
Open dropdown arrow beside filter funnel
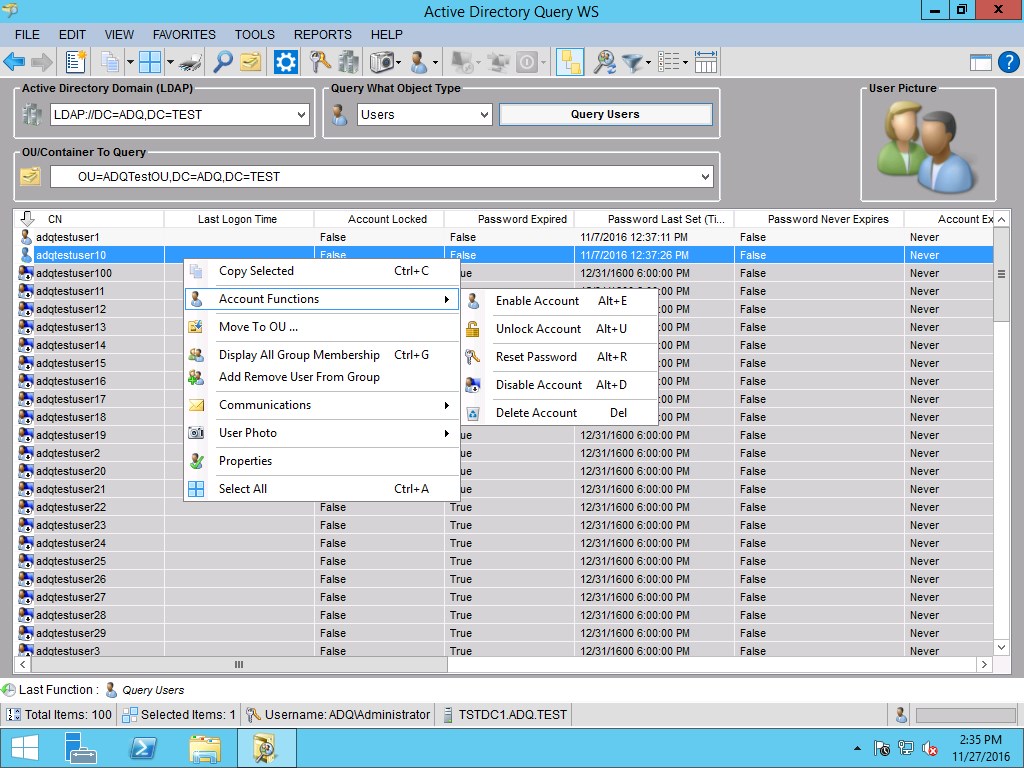648,63
